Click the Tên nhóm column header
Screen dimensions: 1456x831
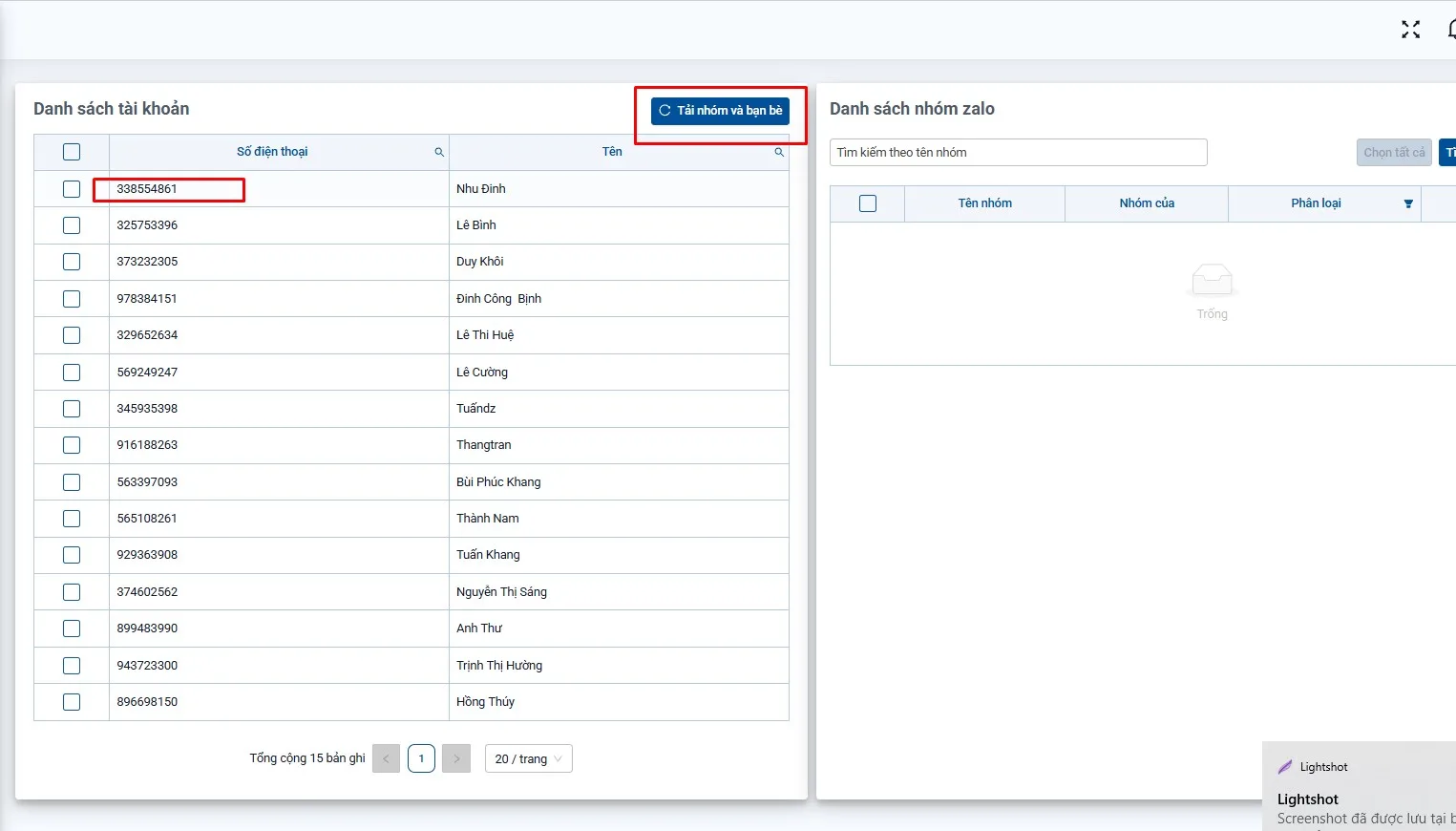984,203
